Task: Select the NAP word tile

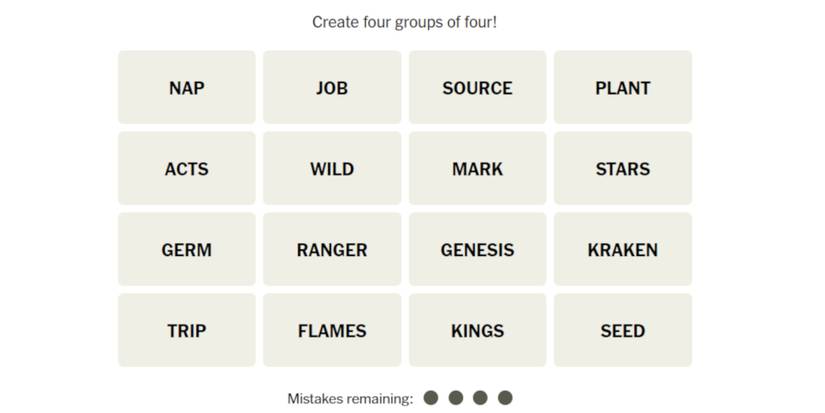Action: coord(187,88)
